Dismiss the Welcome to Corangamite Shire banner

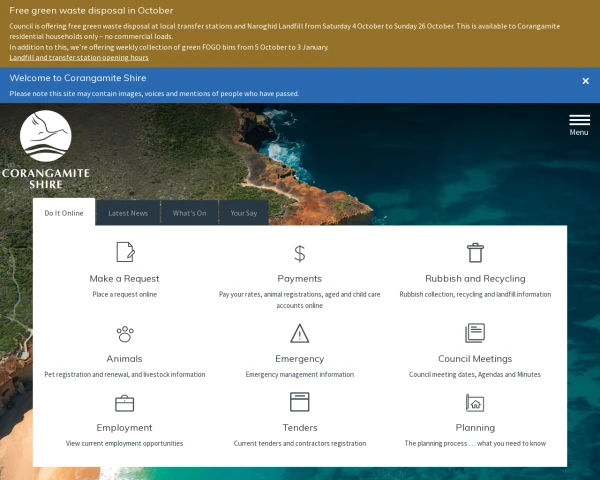[x=586, y=81]
